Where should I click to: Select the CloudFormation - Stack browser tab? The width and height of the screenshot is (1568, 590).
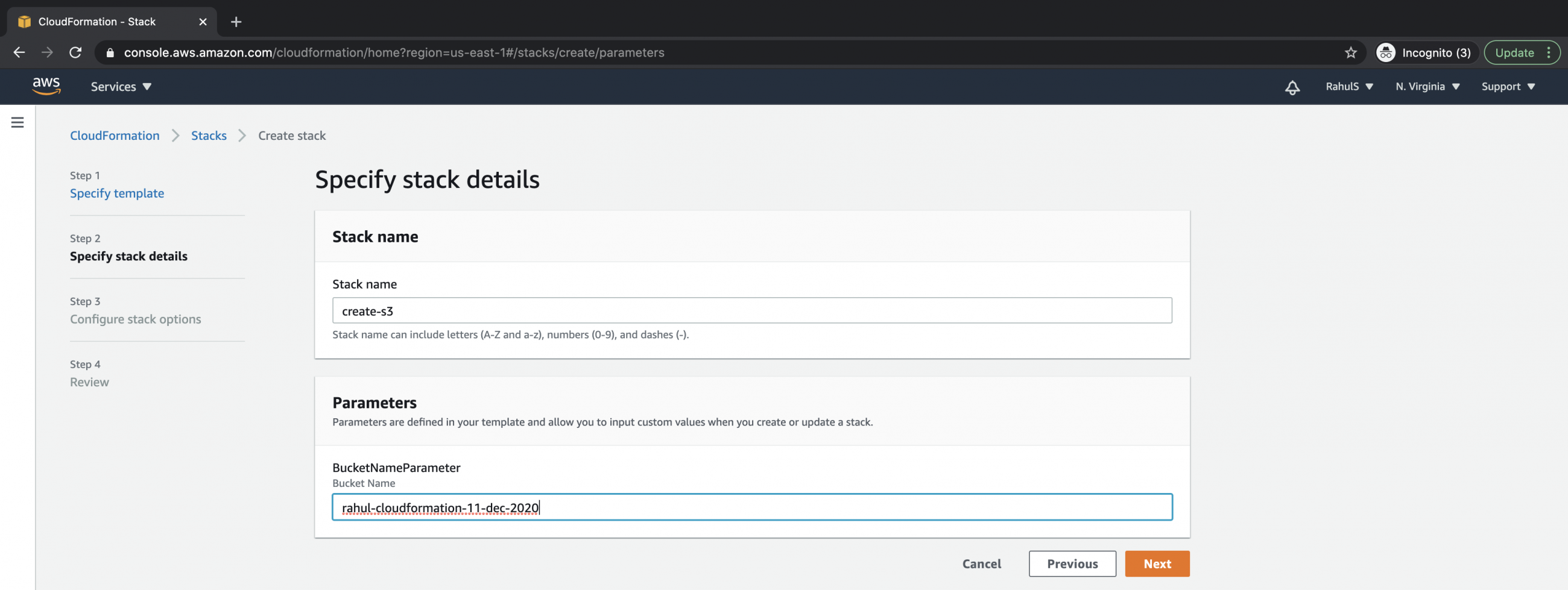pos(112,22)
